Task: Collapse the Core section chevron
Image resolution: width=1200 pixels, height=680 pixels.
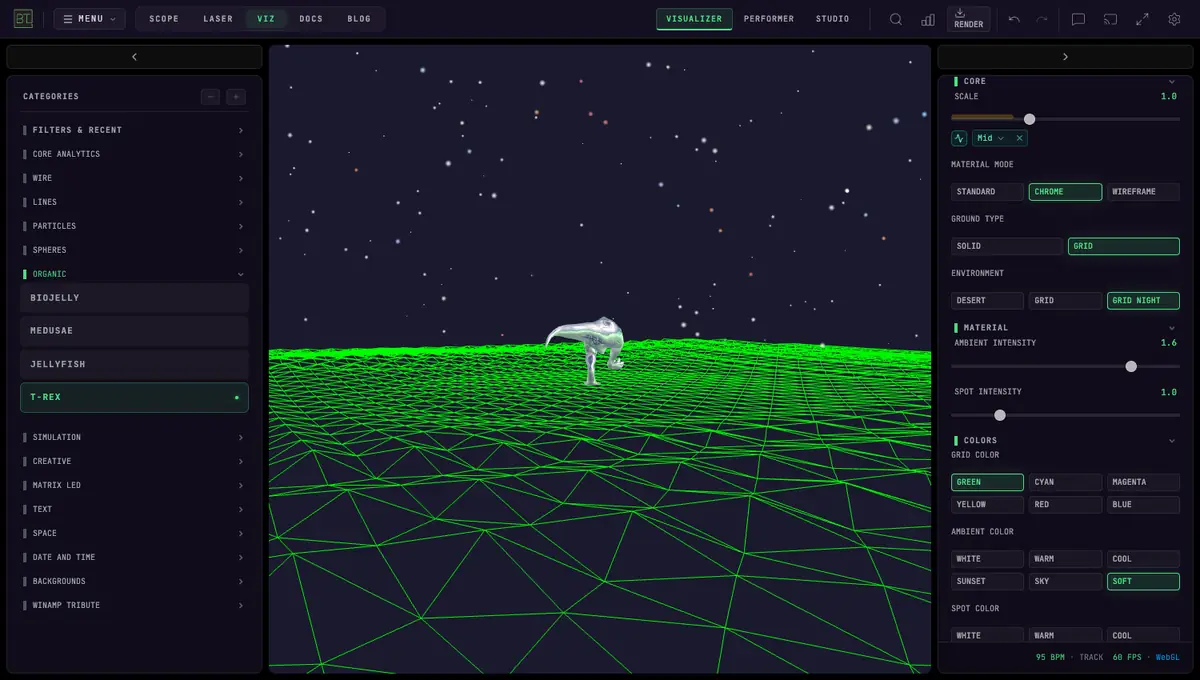Action: click(1172, 81)
